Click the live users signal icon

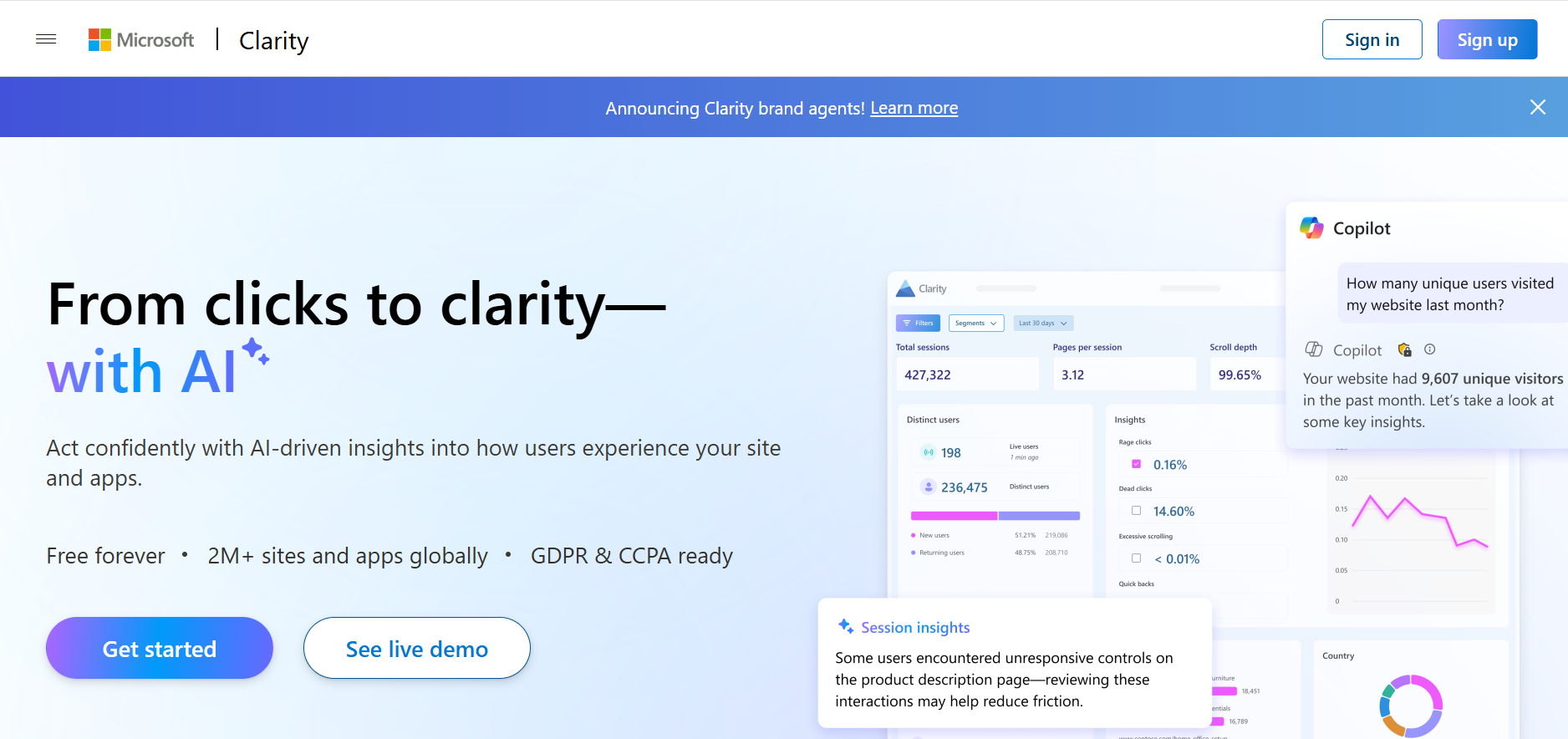(928, 452)
